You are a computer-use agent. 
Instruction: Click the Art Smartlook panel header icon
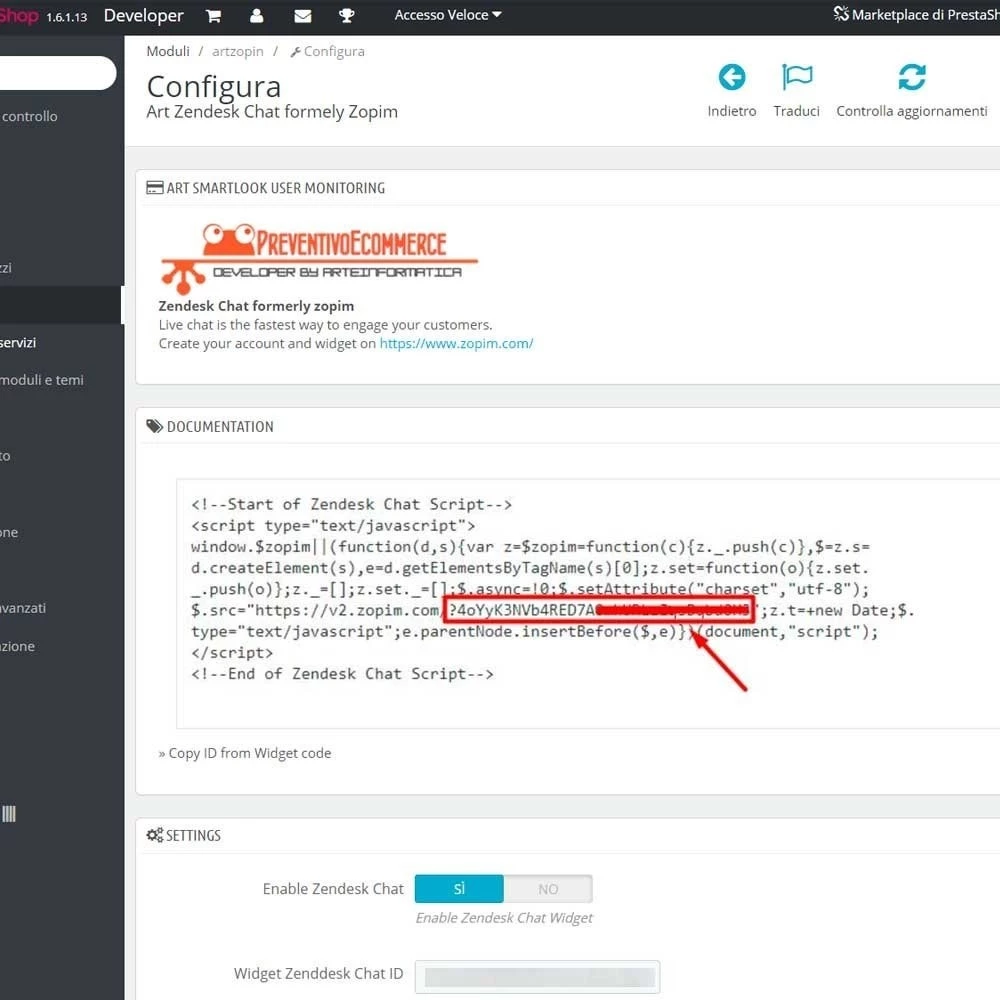(x=154, y=188)
